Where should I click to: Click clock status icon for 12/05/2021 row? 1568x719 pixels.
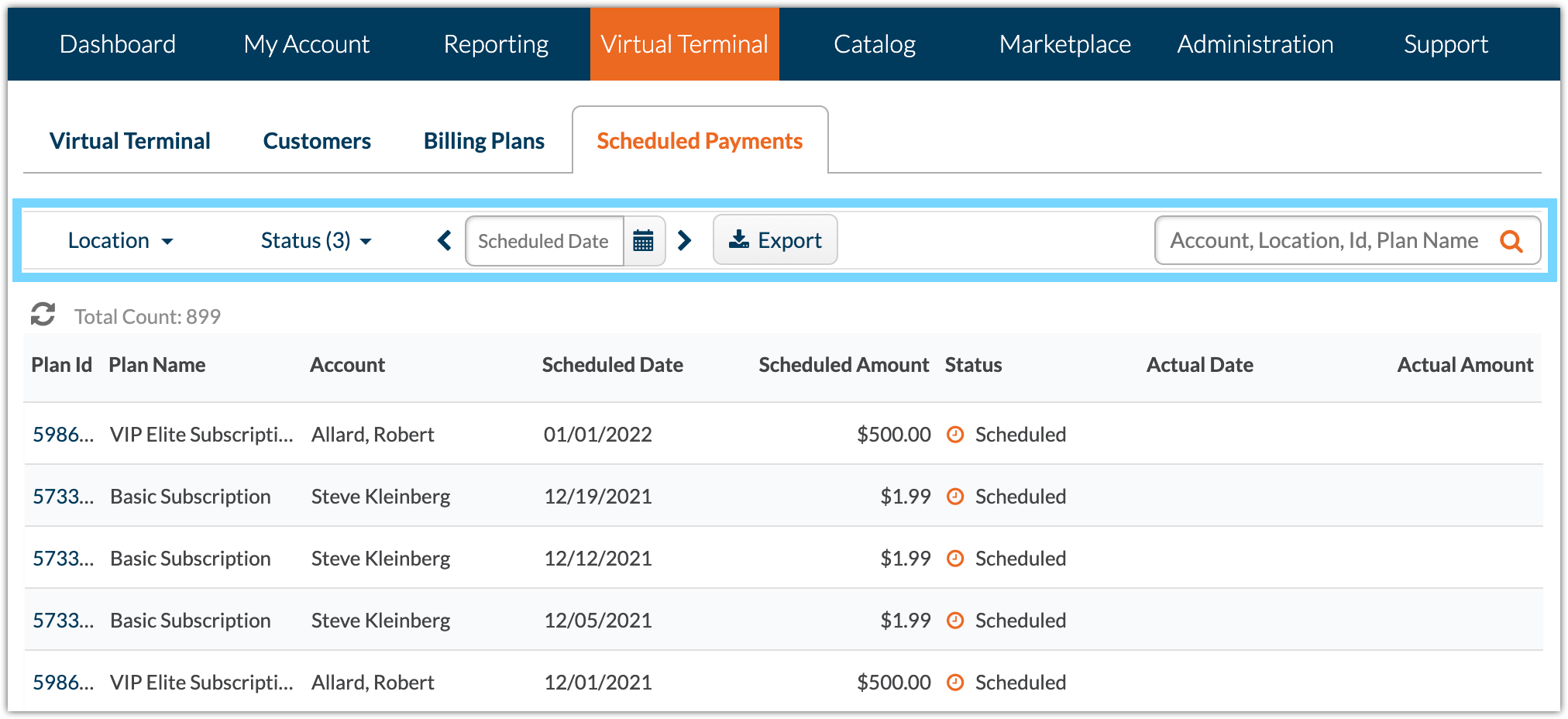click(955, 621)
